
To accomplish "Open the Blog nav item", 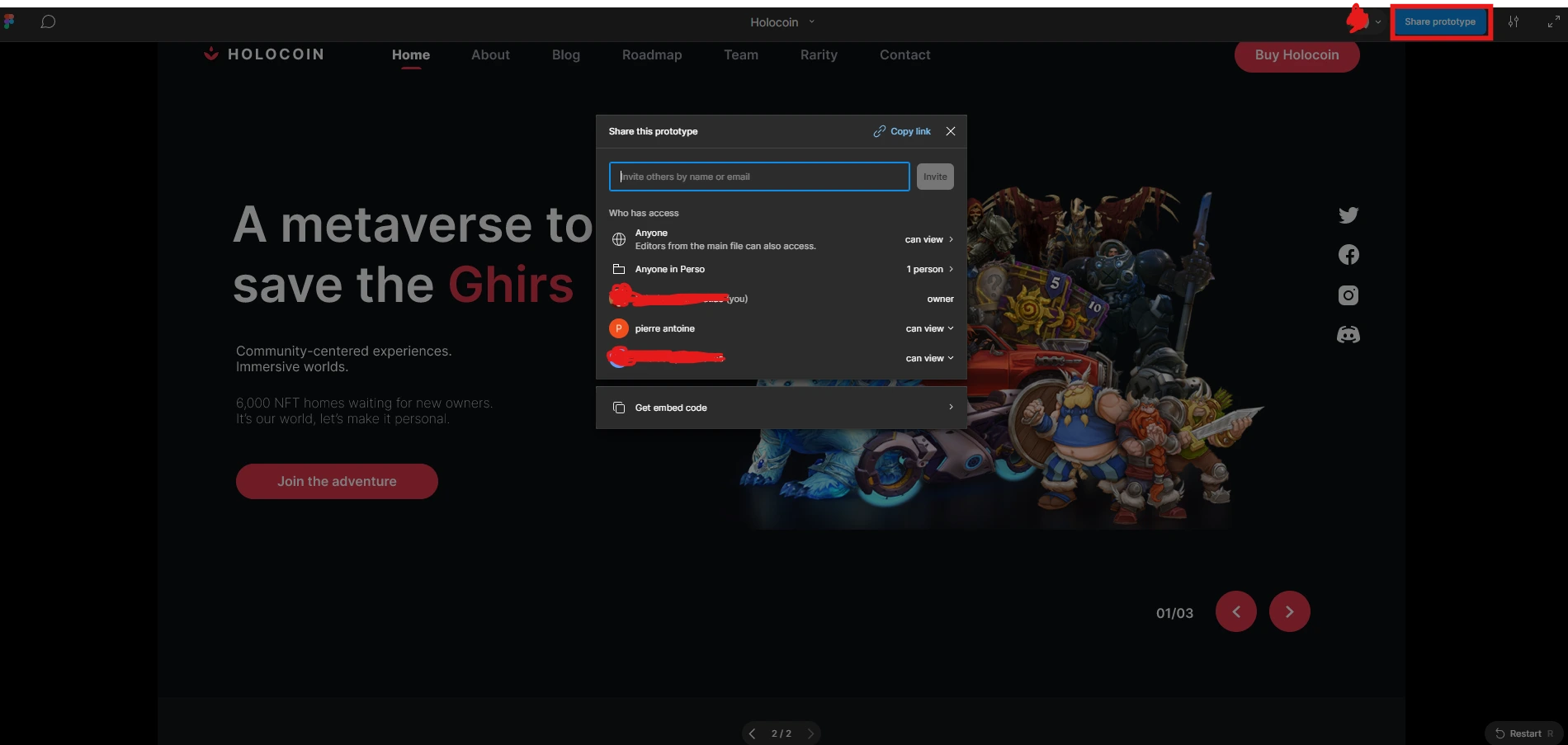I will click(566, 54).
